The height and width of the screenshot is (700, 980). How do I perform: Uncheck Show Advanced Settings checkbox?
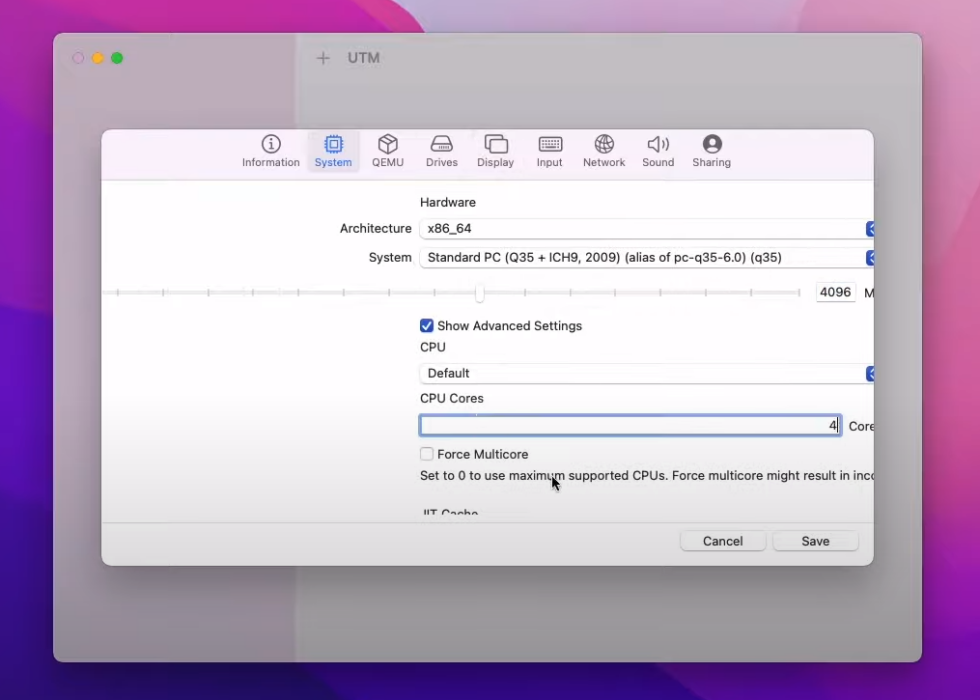pyautogui.click(x=427, y=326)
